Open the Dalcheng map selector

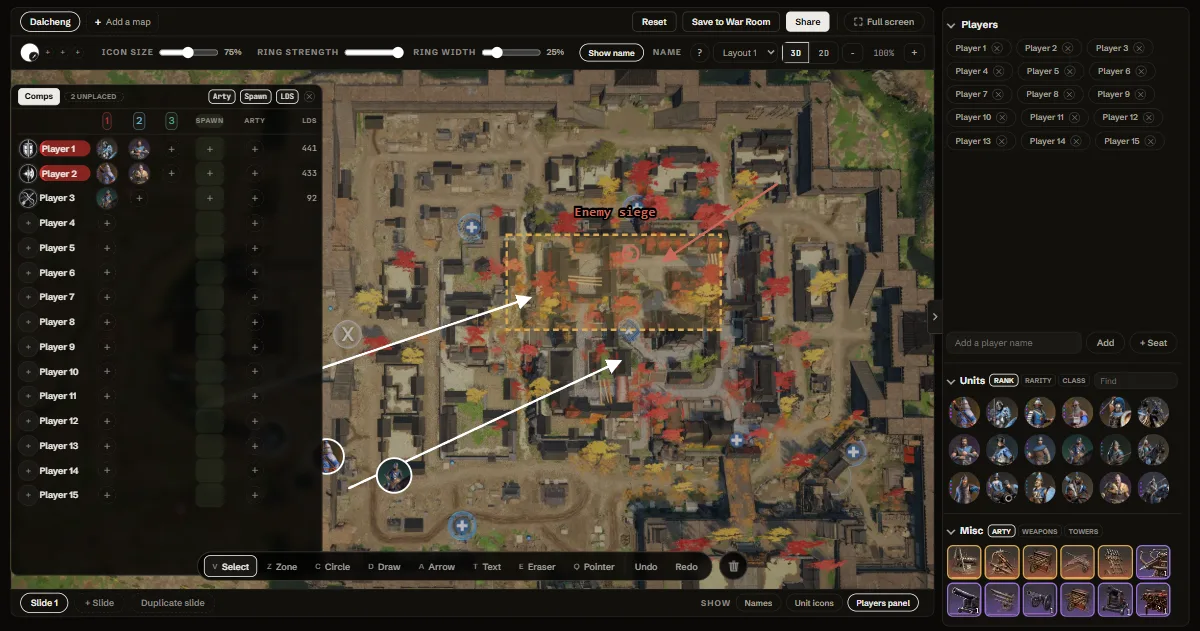[x=50, y=22]
